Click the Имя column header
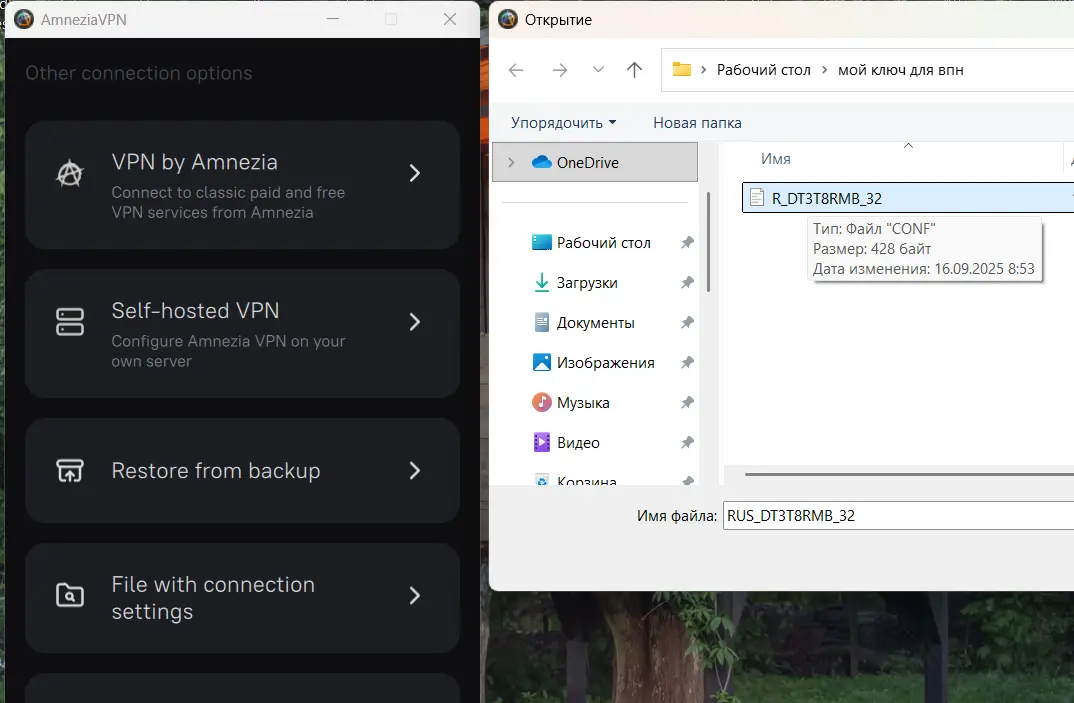Screen dimensions: 1074x703 [x=776, y=159]
